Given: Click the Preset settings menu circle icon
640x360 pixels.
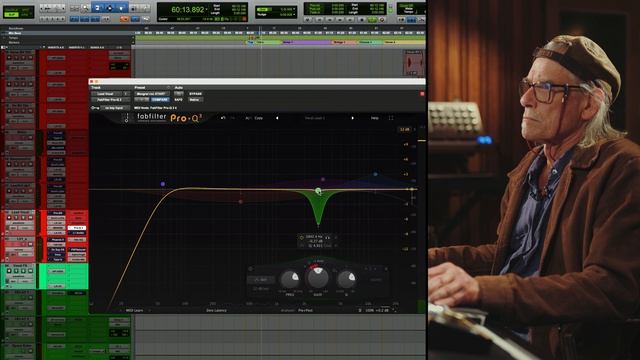Looking at the screenshot, I should click(168, 87).
